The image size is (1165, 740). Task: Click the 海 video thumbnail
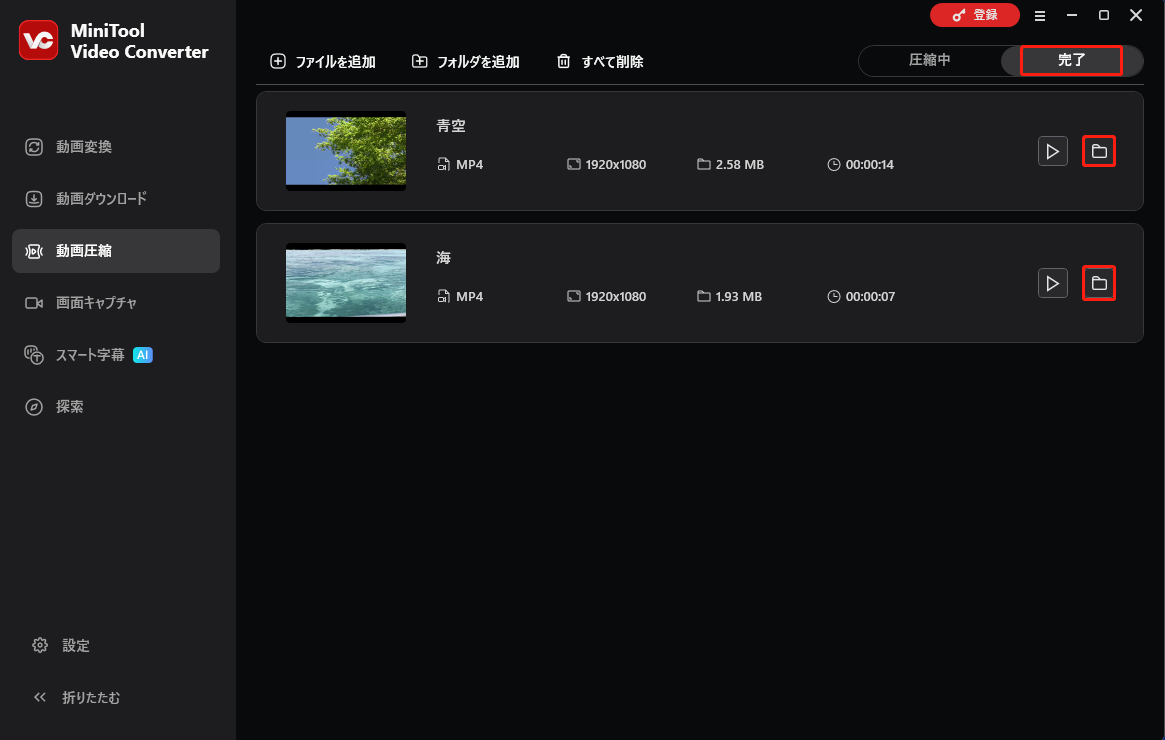[x=345, y=283]
